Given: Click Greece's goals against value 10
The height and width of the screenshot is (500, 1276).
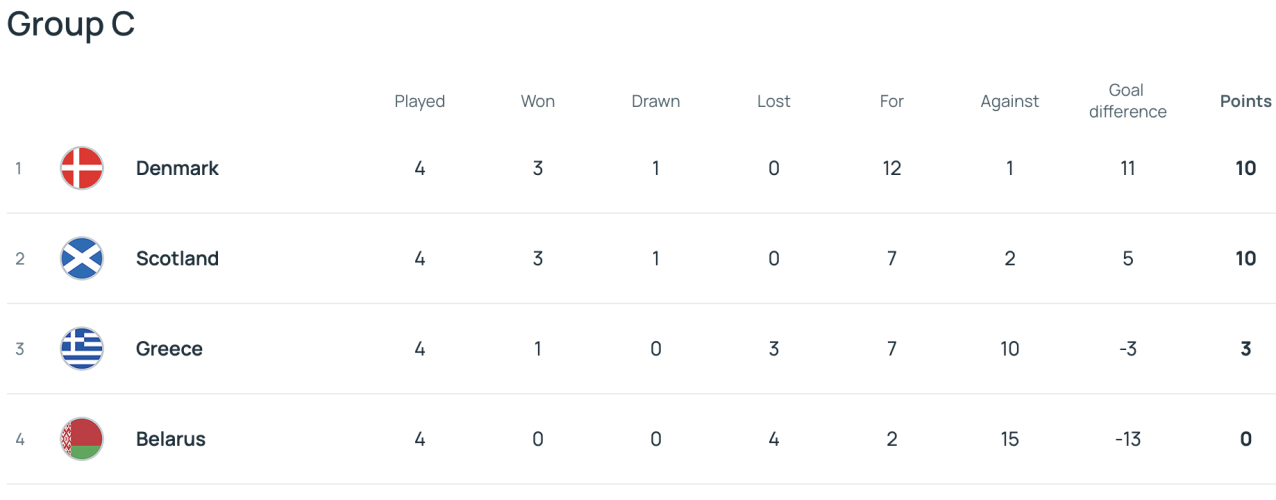Looking at the screenshot, I should point(1009,348).
